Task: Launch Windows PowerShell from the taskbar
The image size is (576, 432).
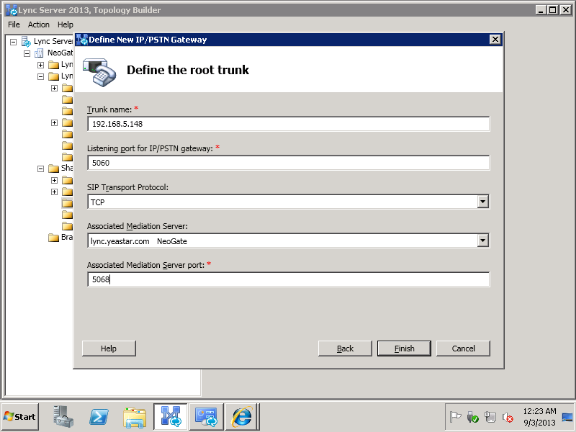Action: point(99,417)
